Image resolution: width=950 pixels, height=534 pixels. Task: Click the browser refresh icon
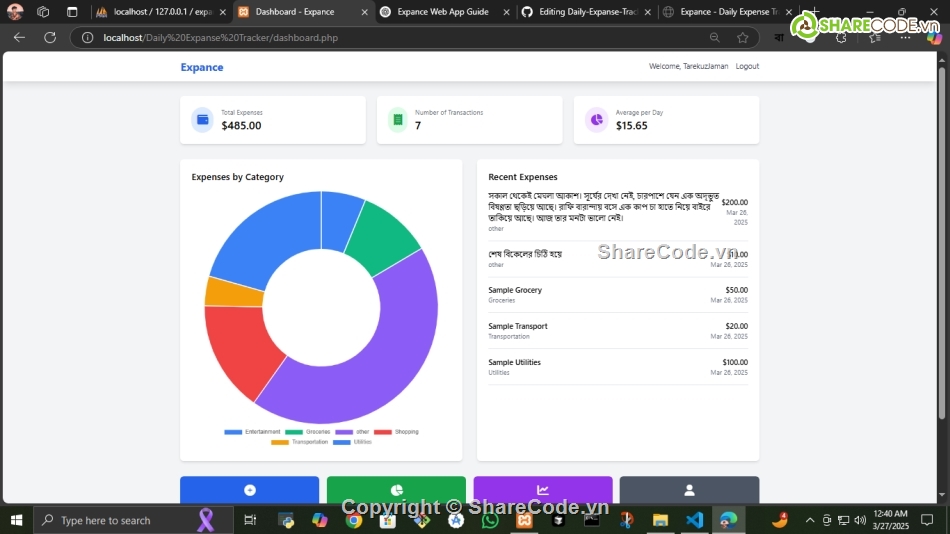coord(50,37)
